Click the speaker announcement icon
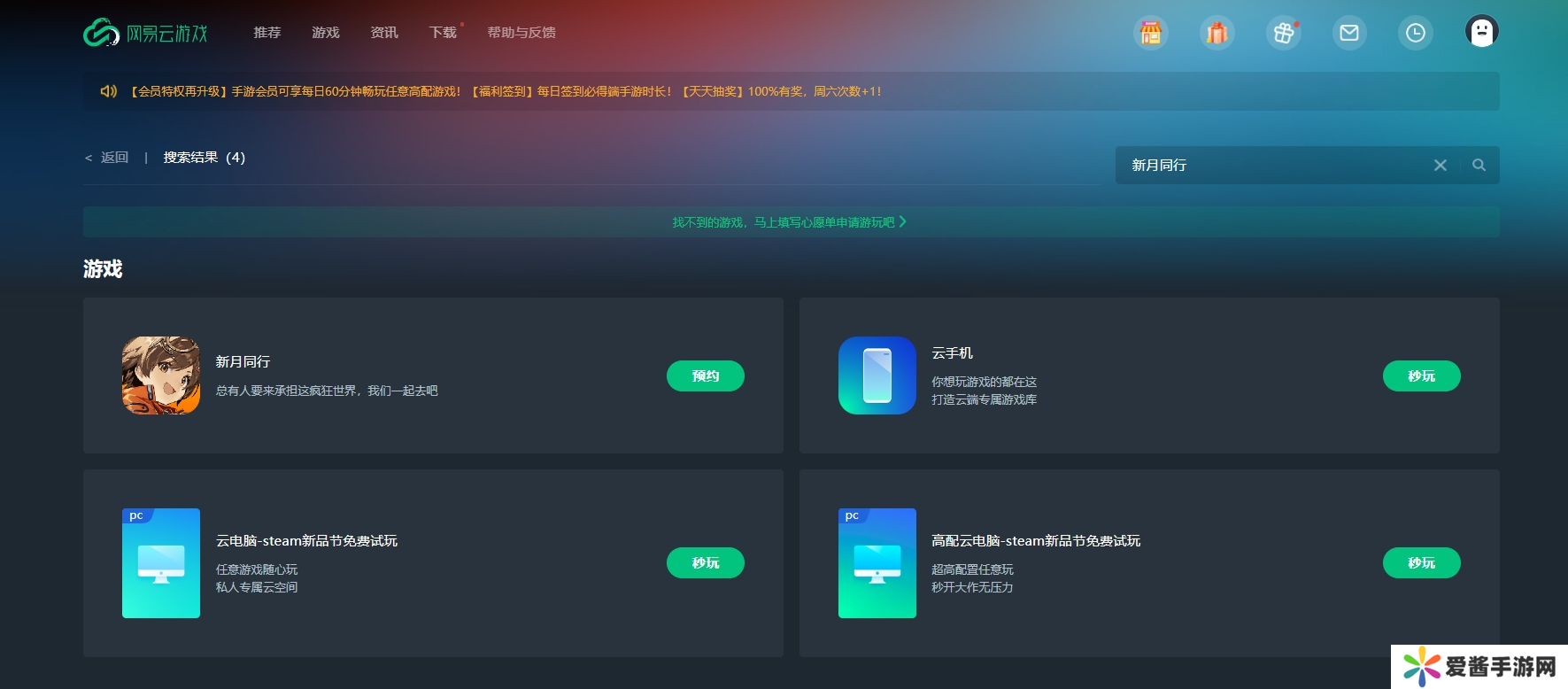Screen dimensions: 1568x689 (108, 91)
